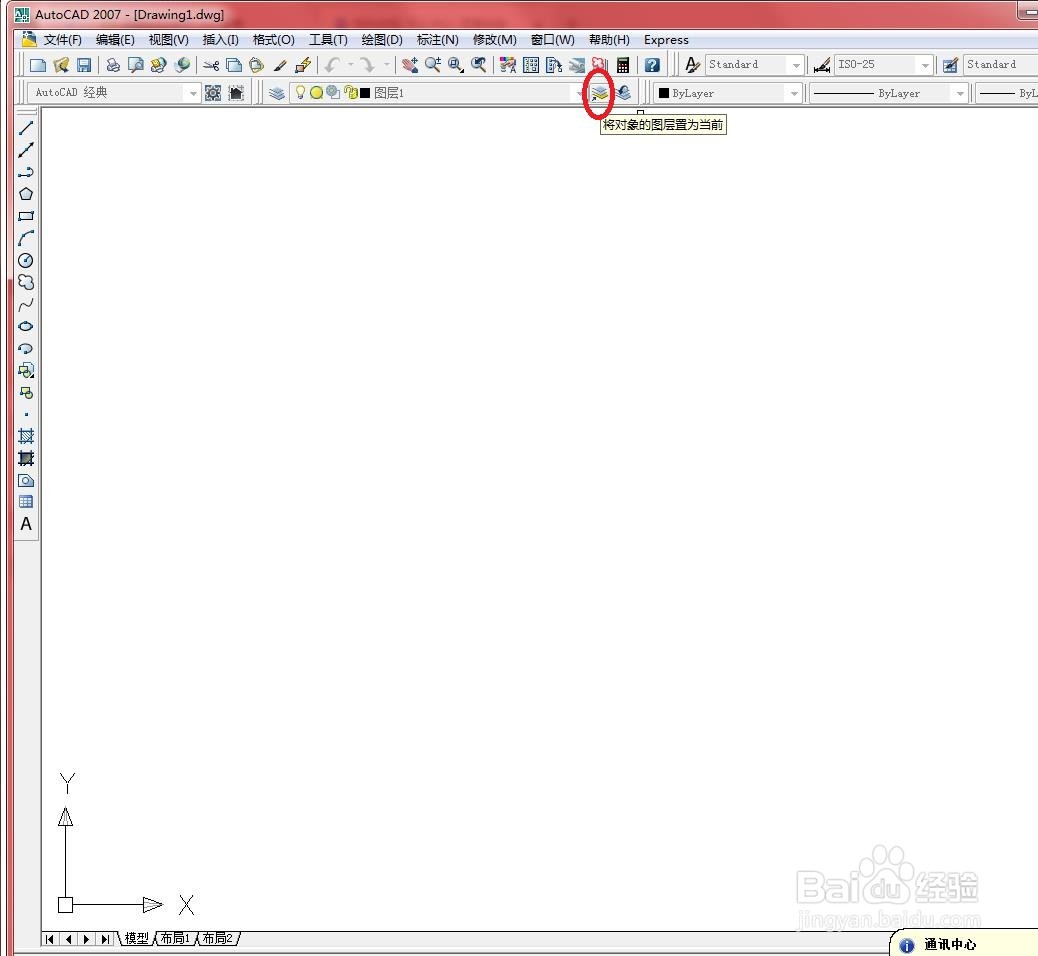The width and height of the screenshot is (1038, 956).
Task: Open the ByLayer linetype dropdown
Action: coord(960,93)
